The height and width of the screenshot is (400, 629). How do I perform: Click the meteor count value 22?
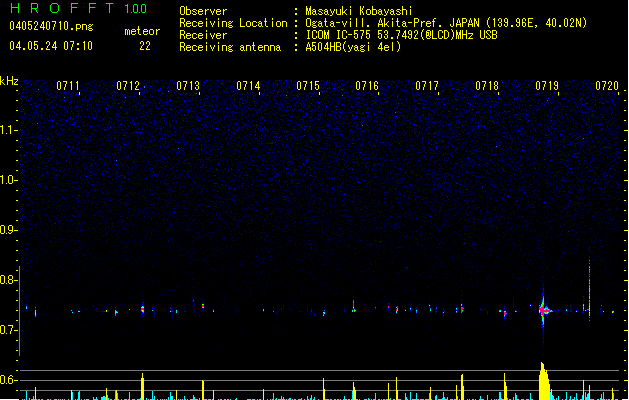(x=145, y=46)
